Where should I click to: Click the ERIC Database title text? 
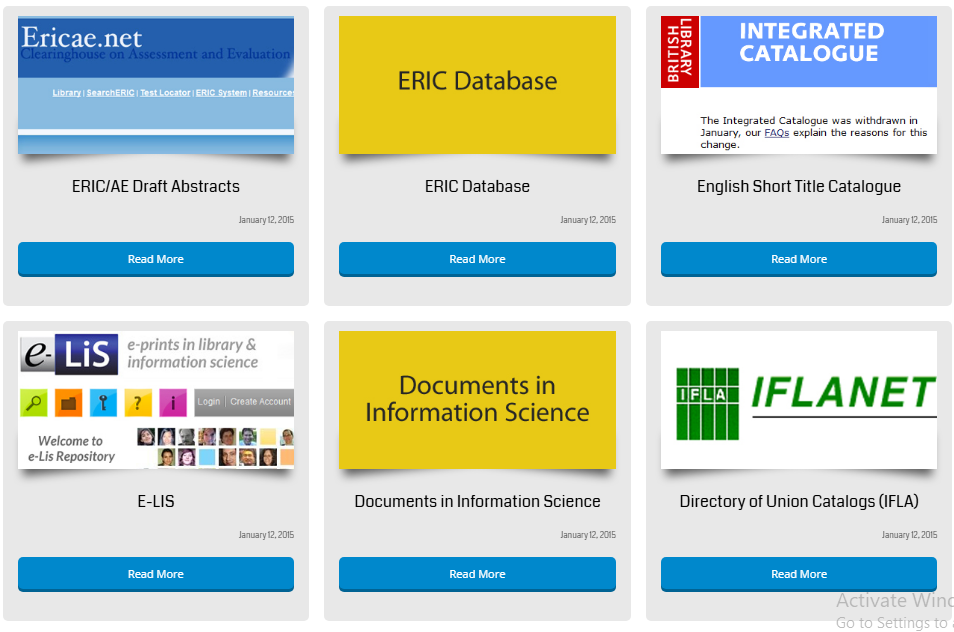point(477,186)
